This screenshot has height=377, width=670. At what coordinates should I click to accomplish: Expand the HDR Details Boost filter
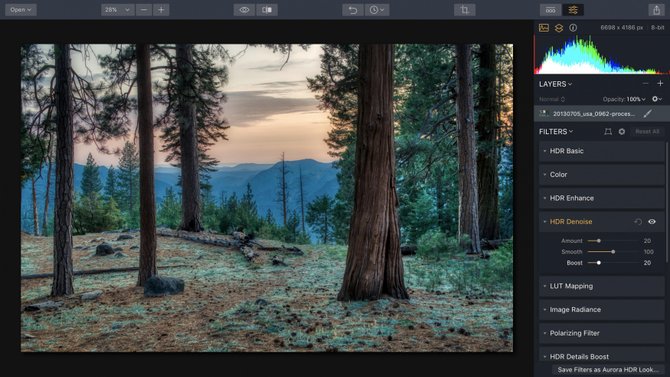(601, 355)
